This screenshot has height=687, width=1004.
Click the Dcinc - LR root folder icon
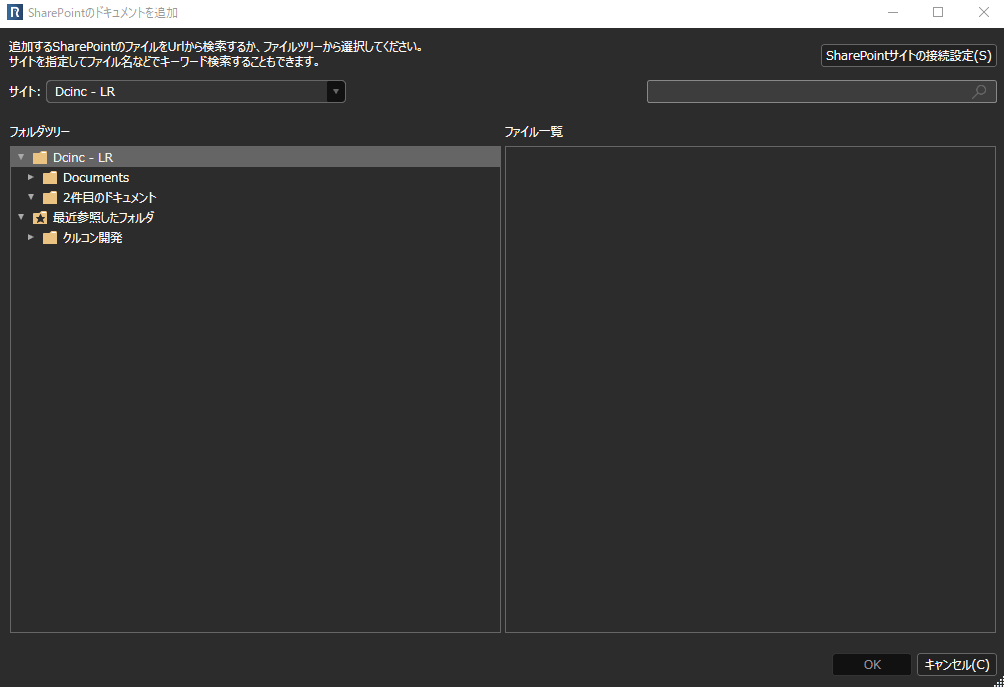pyautogui.click(x=40, y=158)
